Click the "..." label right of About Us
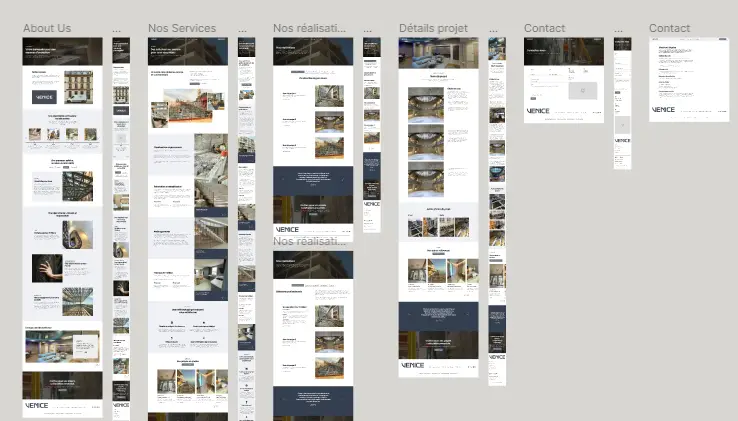 coord(117,30)
